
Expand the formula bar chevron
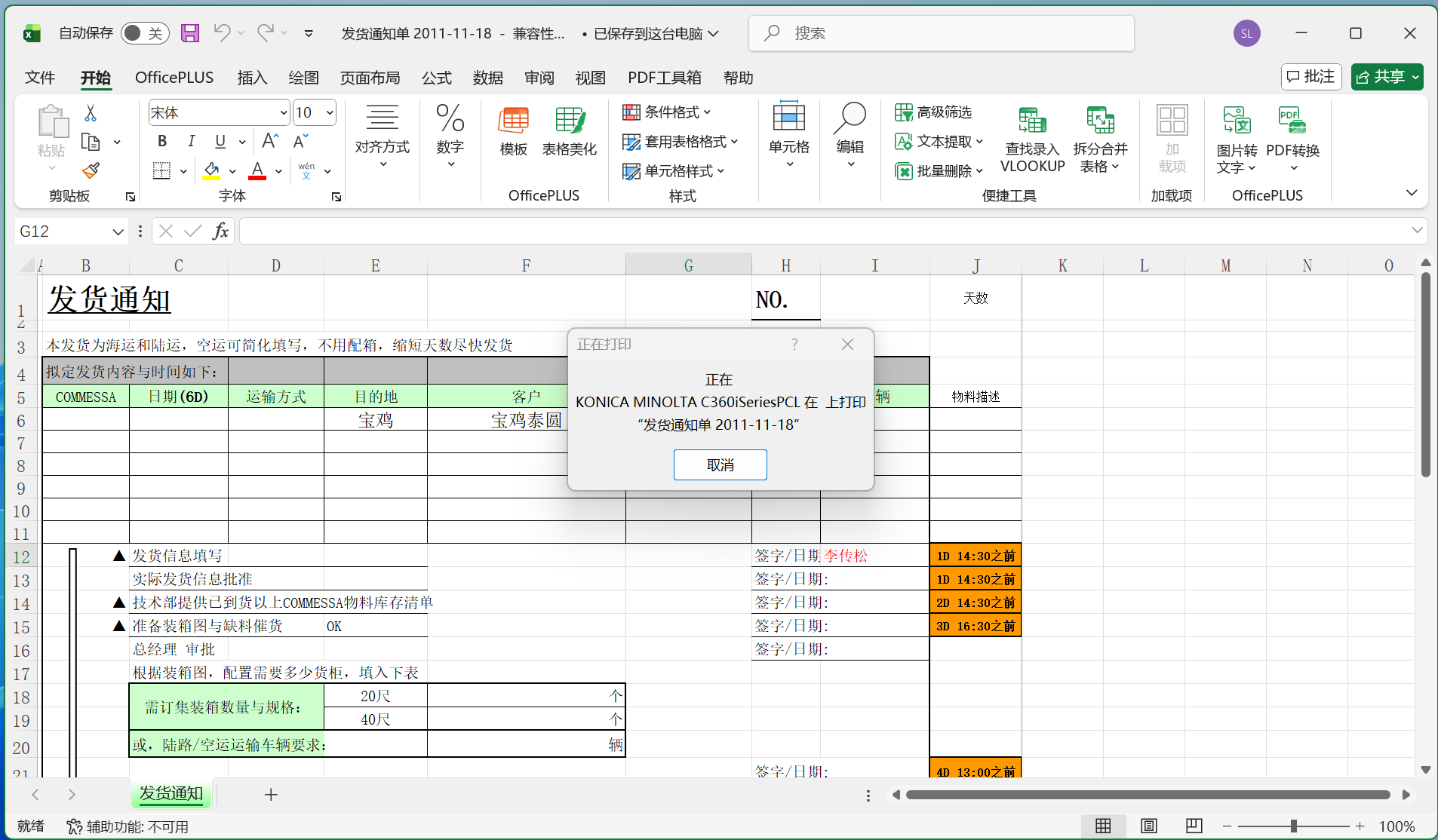(1417, 231)
